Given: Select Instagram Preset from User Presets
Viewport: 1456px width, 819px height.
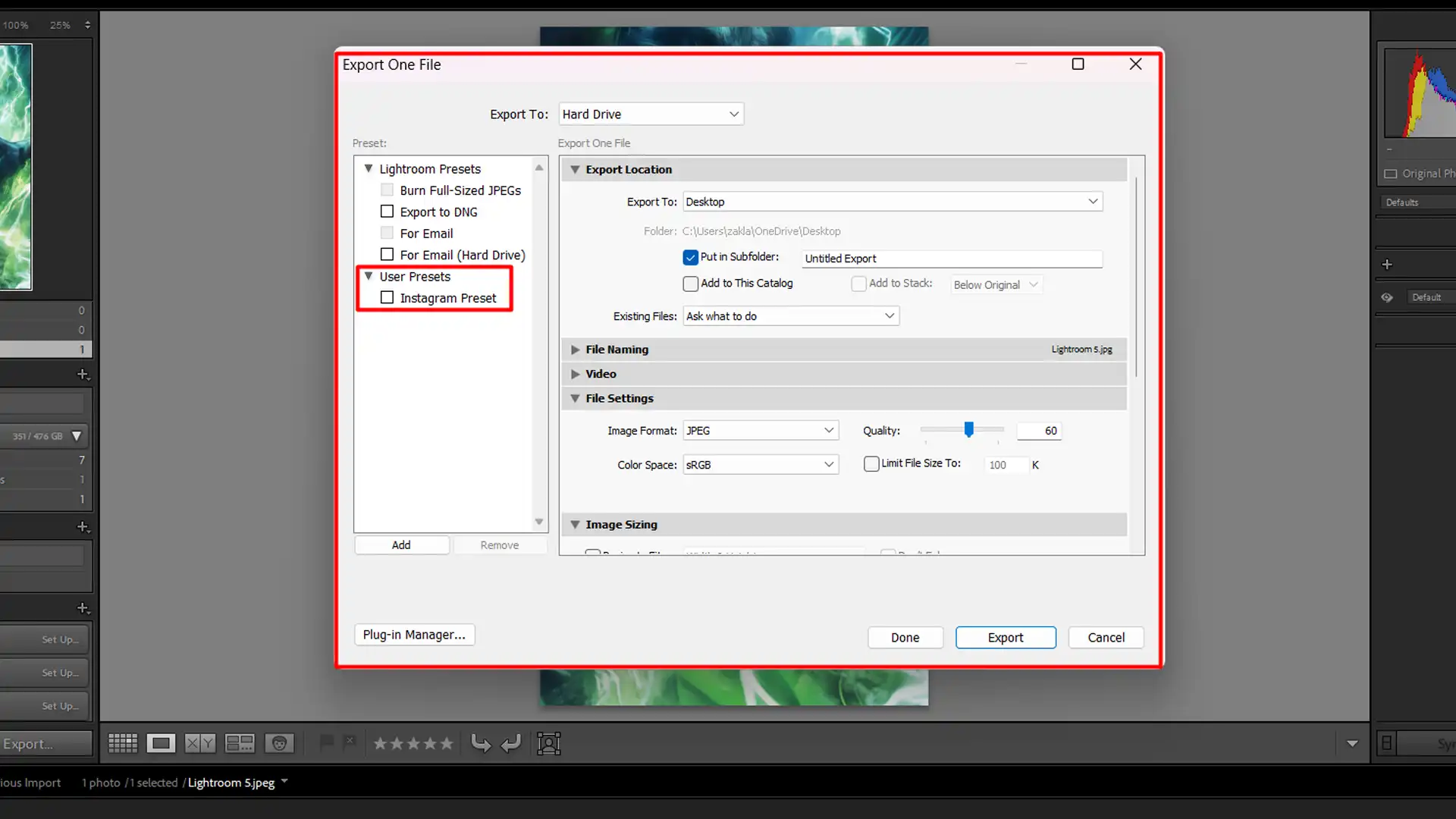Looking at the screenshot, I should [x=448, y=298].
